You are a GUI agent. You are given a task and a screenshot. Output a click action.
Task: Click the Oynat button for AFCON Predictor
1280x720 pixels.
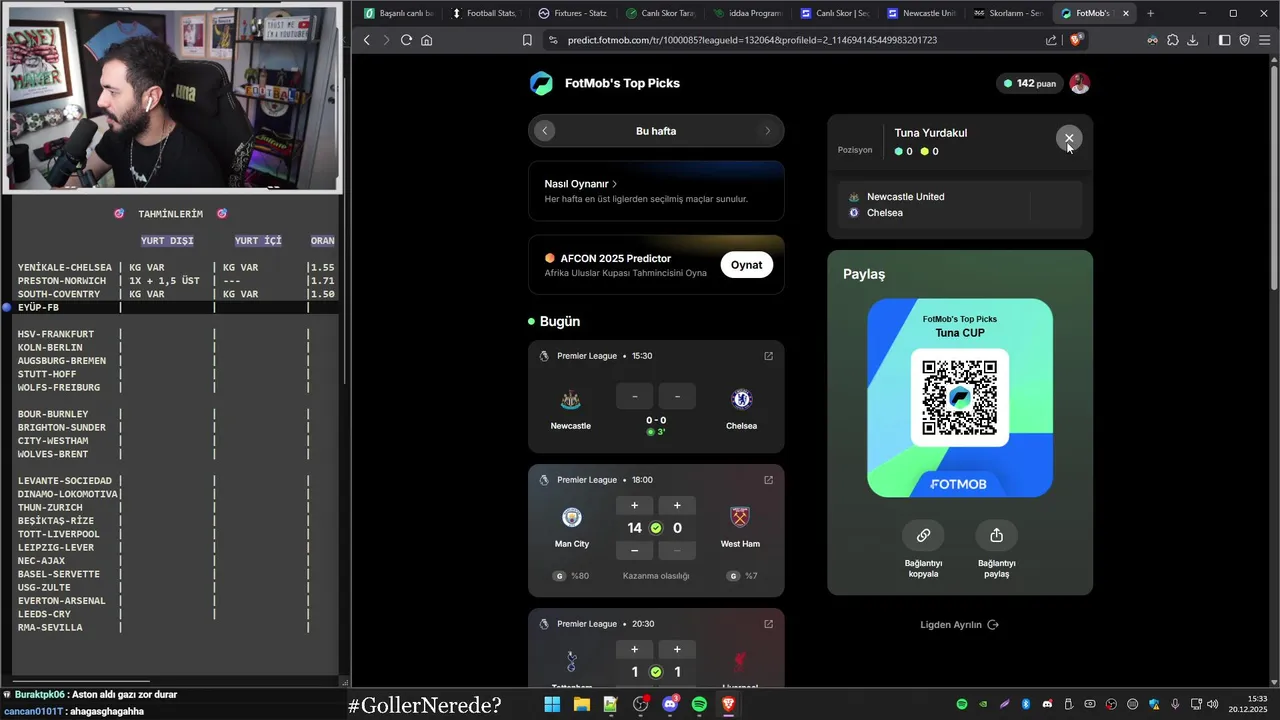[746, 265]
